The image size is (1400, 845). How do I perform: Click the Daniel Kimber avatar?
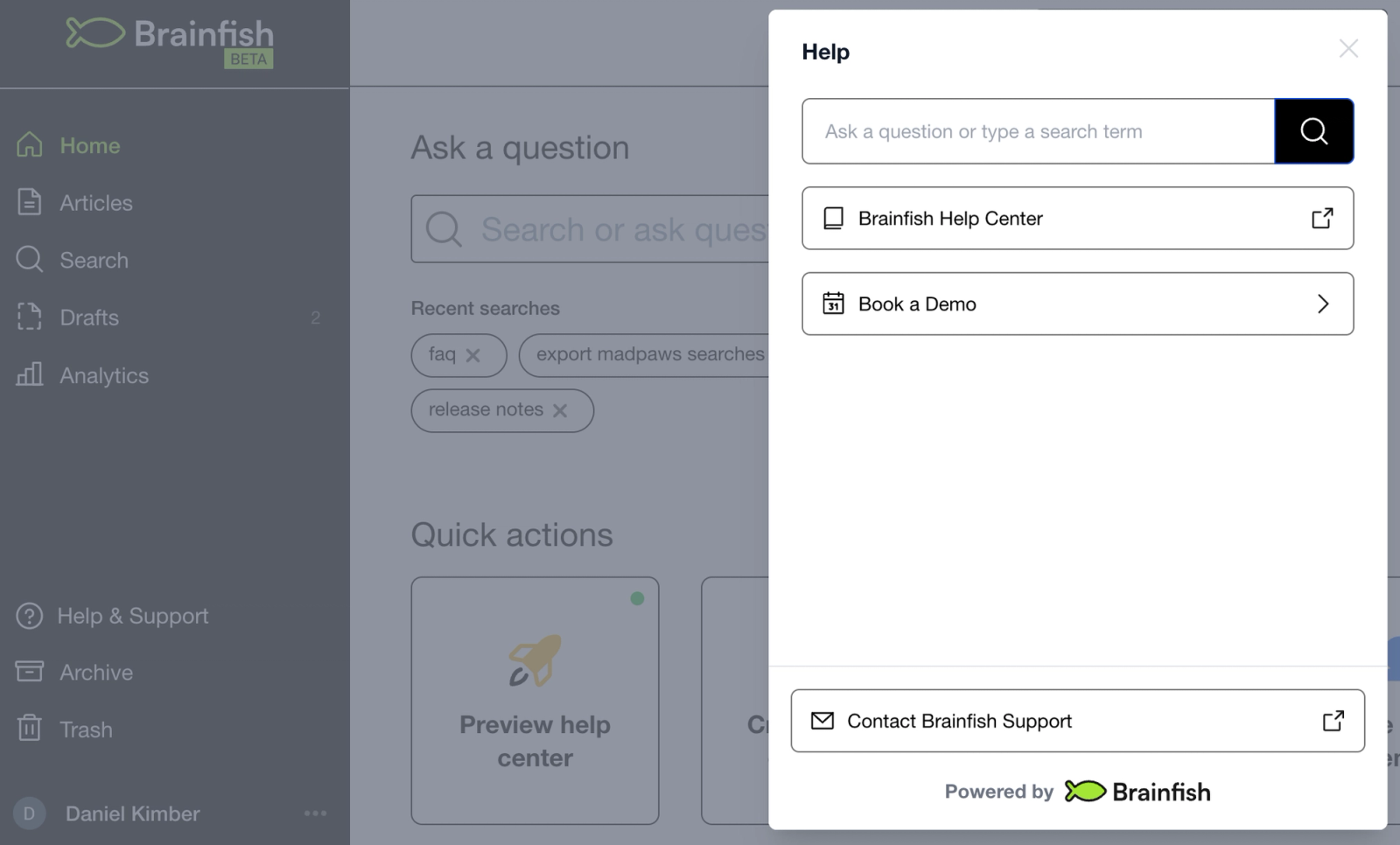[x=29, y=814]
